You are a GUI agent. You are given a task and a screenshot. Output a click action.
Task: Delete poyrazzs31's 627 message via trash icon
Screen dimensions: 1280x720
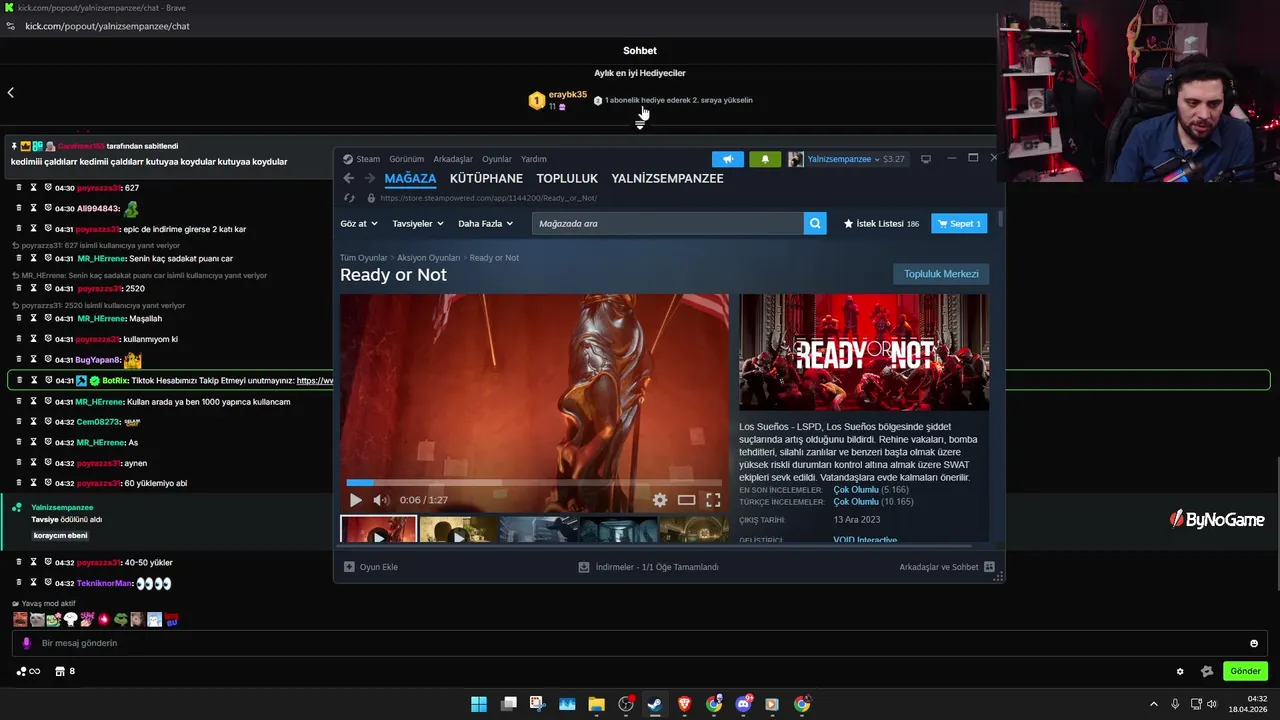point(19,188)
